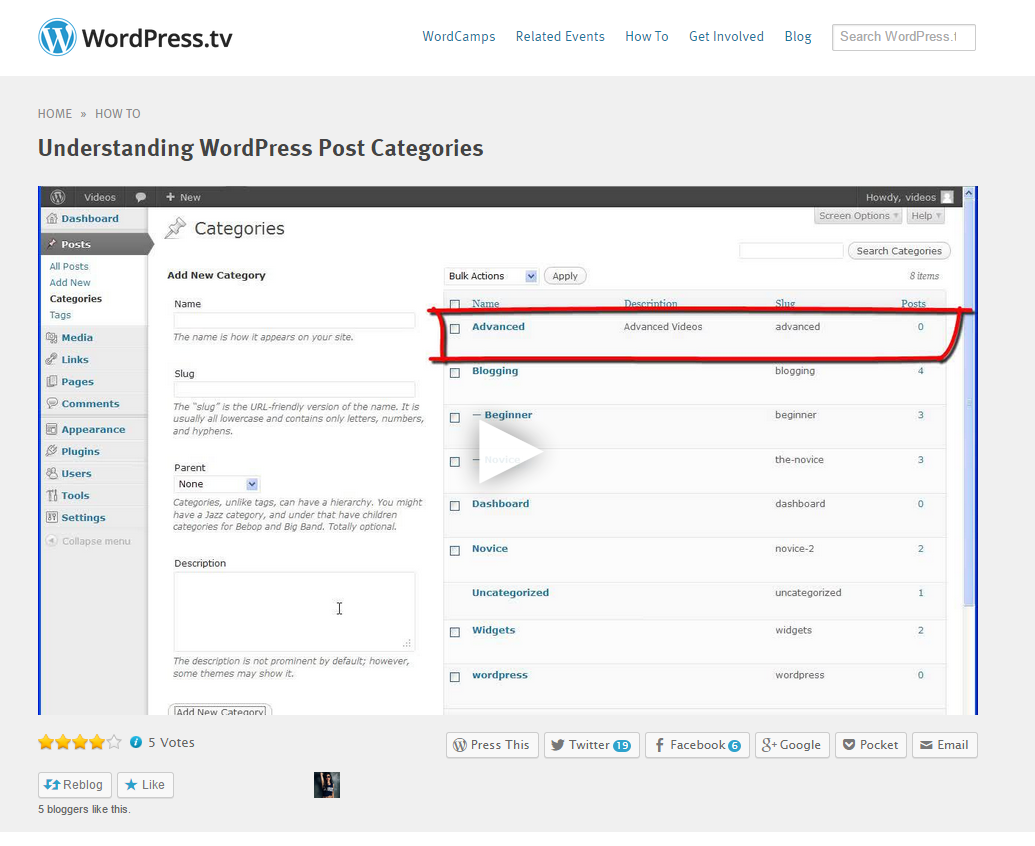This screenshot has height=846, width=1035.
Task: Open the Blog menu item
Action: 798,36
